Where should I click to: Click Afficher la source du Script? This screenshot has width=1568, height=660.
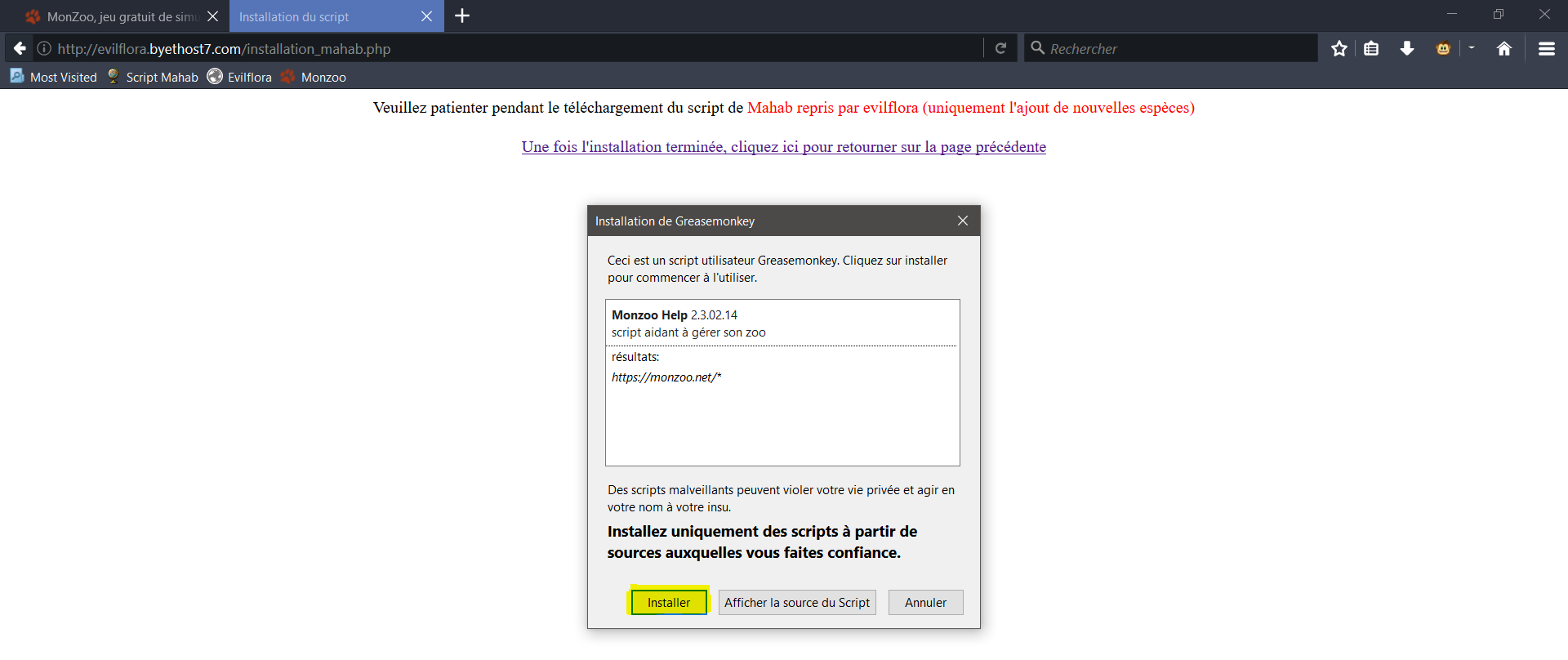pos(797,603)
